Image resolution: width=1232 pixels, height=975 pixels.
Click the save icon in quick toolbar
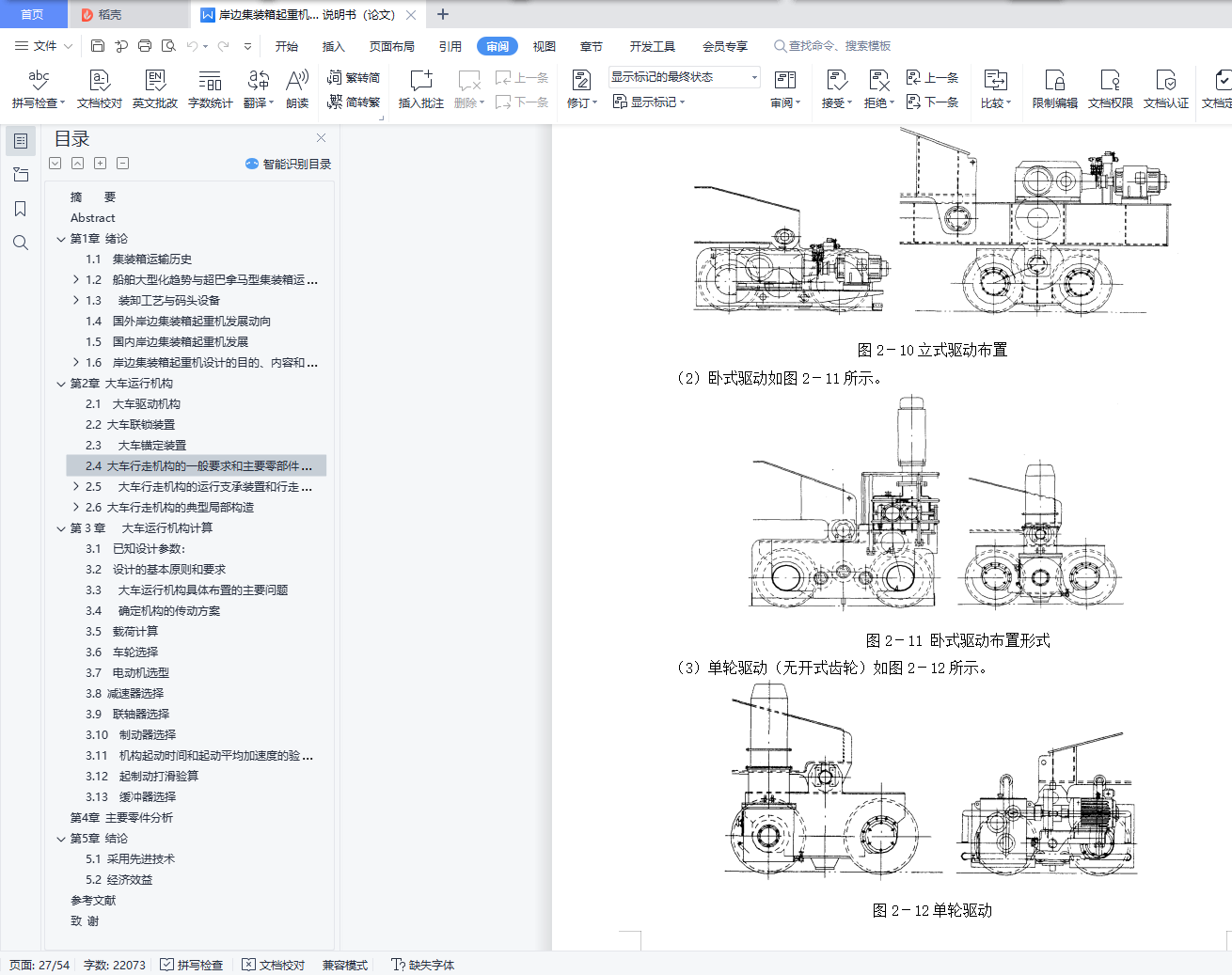coord(98,45)
